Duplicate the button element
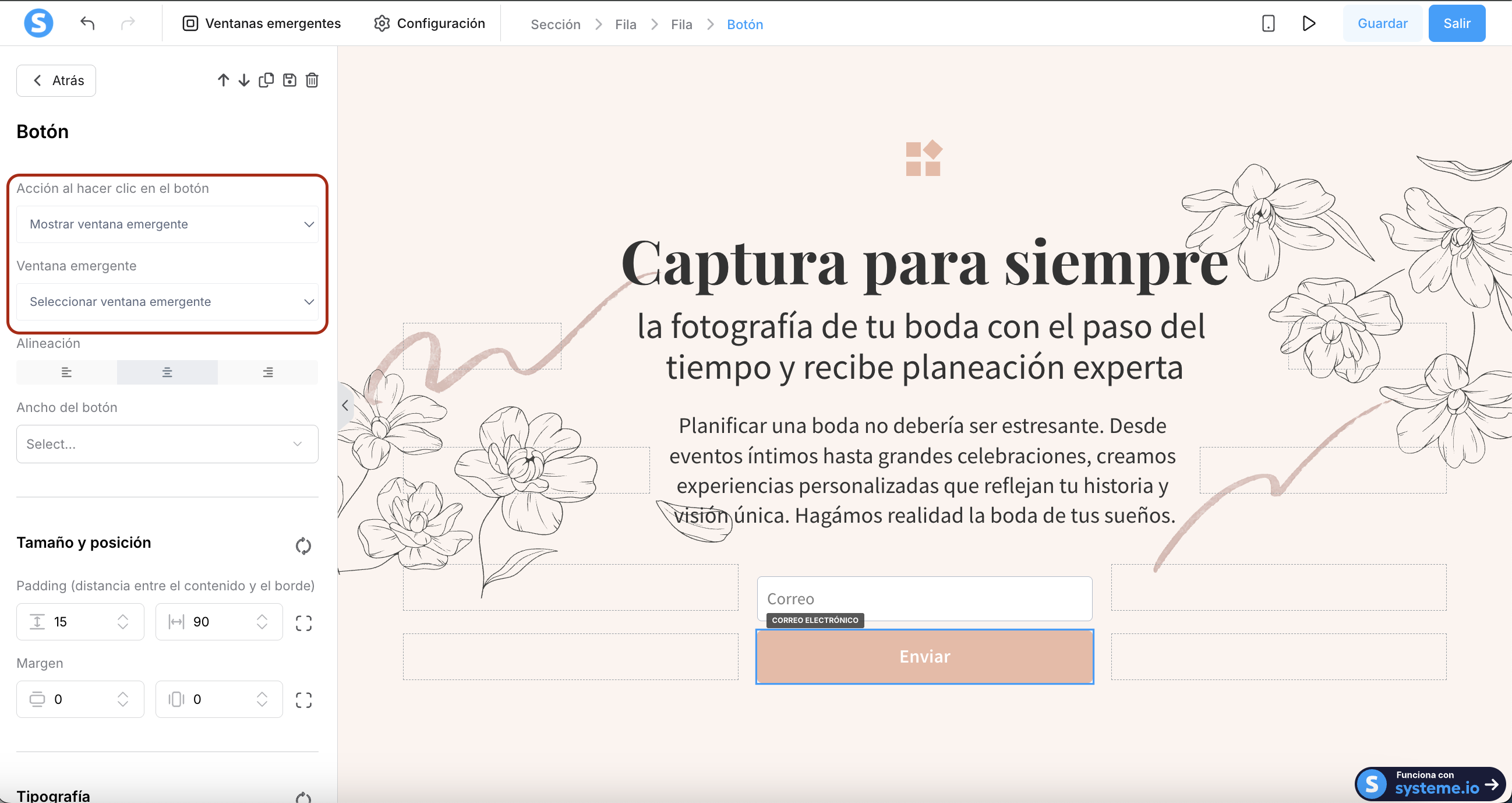This screenshot has width=1512, height=803. [266, 80]
